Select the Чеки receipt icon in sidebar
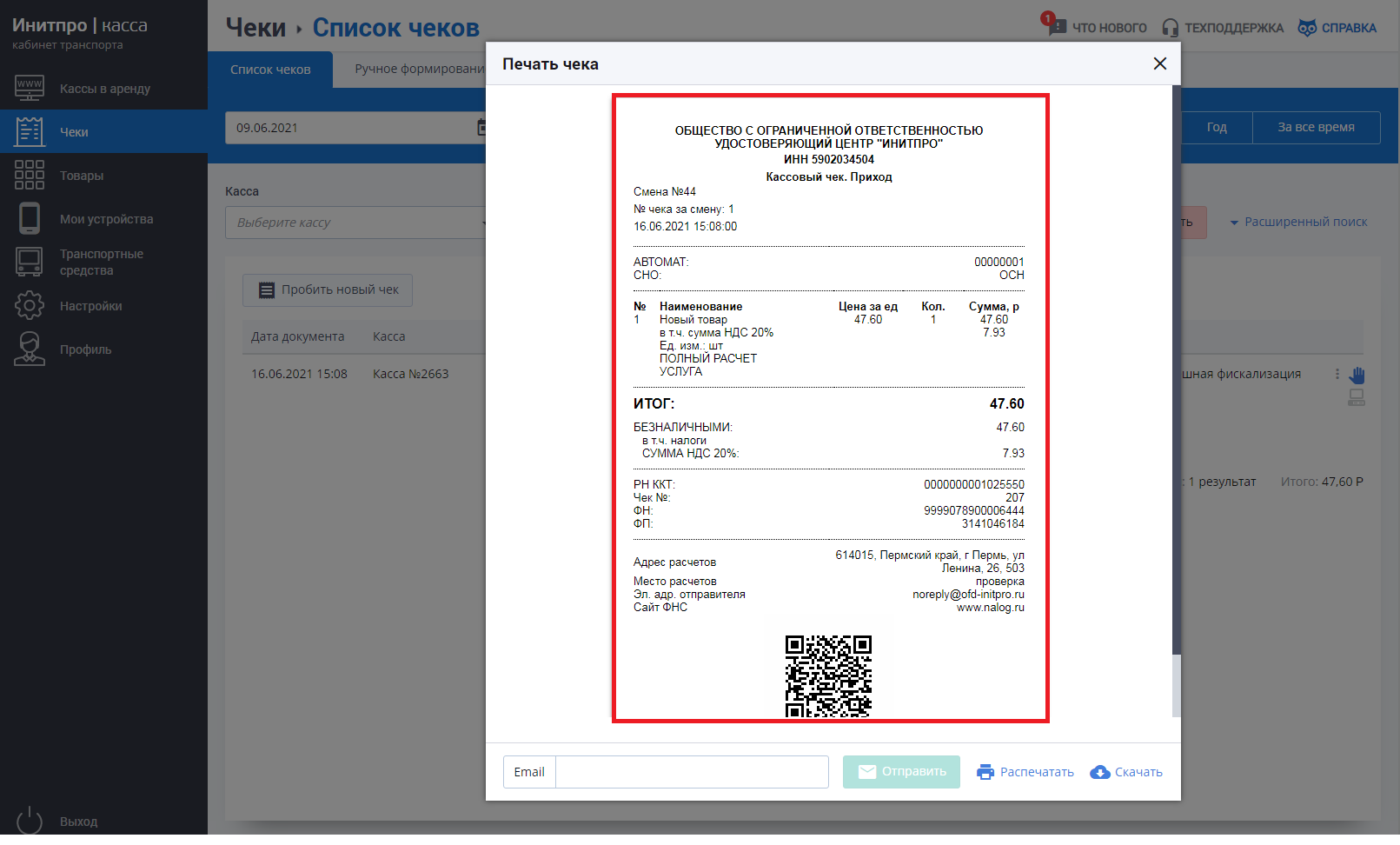The height and width of the screenshot is (845, 1400). [x=30, y=131]
